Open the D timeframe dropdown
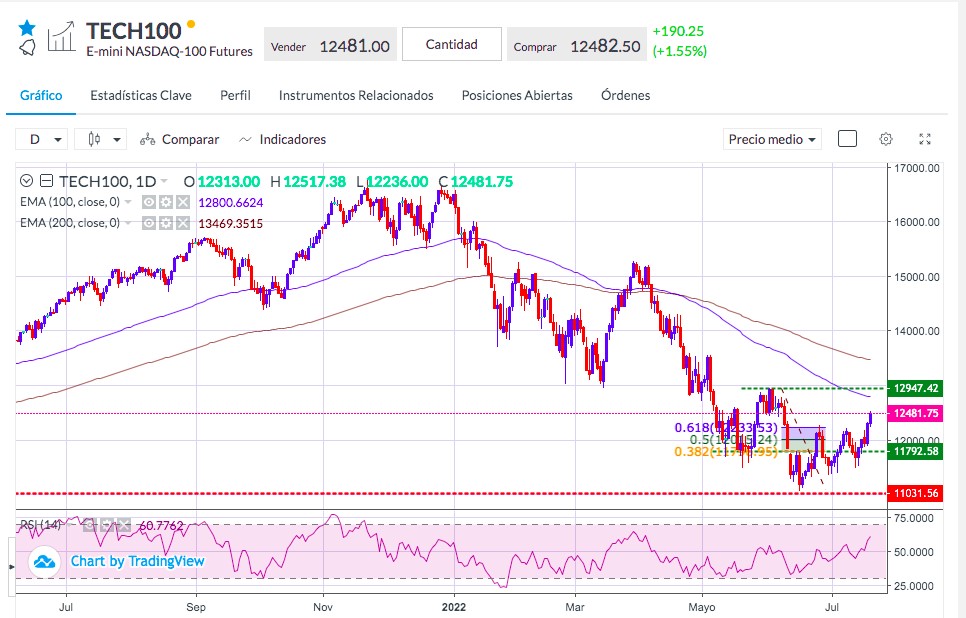The image size is (966, 618). (41, 139)
